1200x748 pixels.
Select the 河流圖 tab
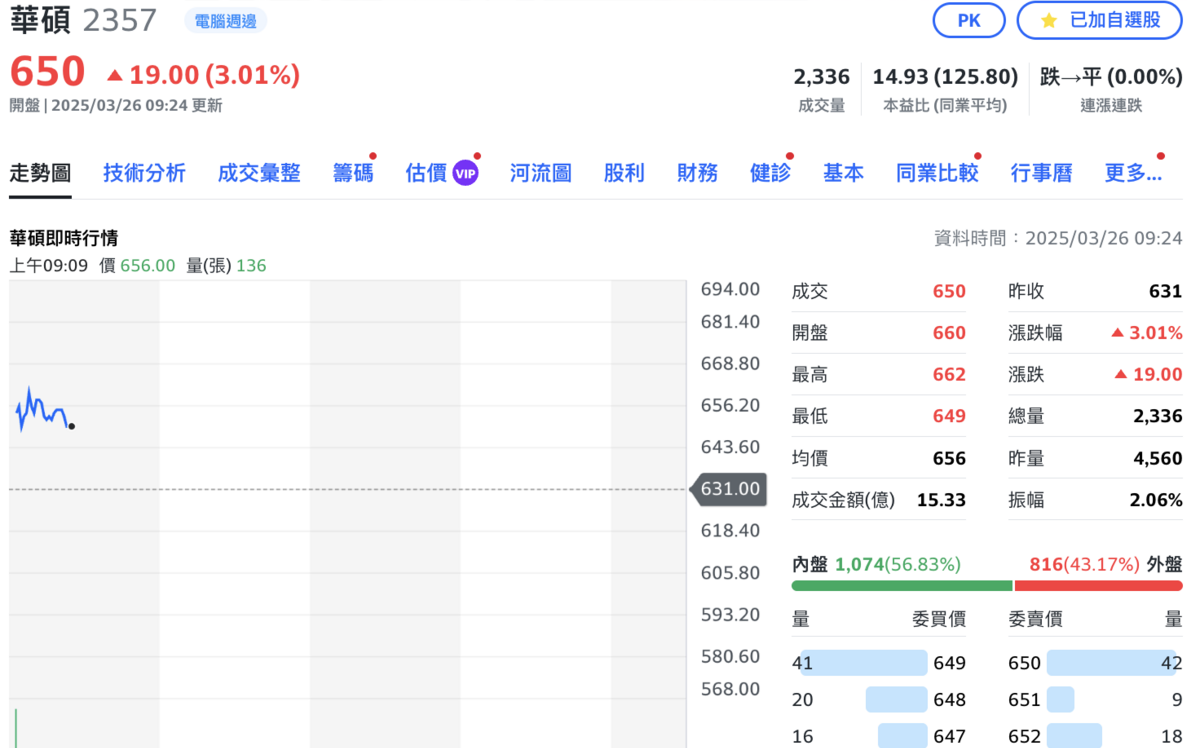pos(540,173)
